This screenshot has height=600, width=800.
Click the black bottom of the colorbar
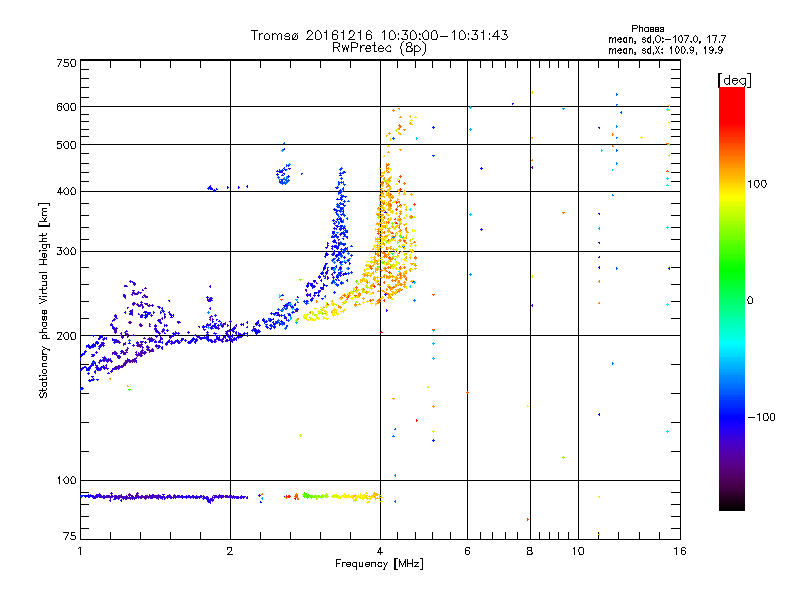[732, 503]
